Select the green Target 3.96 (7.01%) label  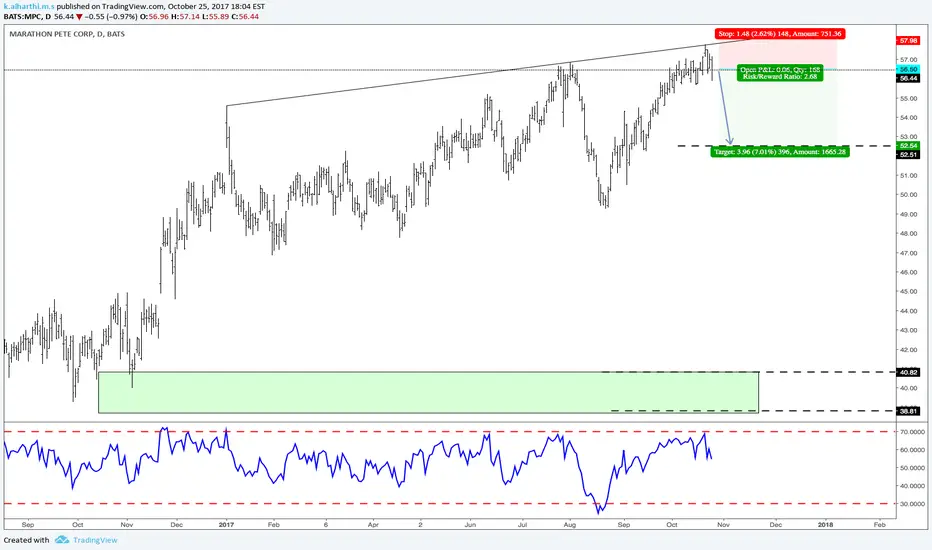pos(780,152)
